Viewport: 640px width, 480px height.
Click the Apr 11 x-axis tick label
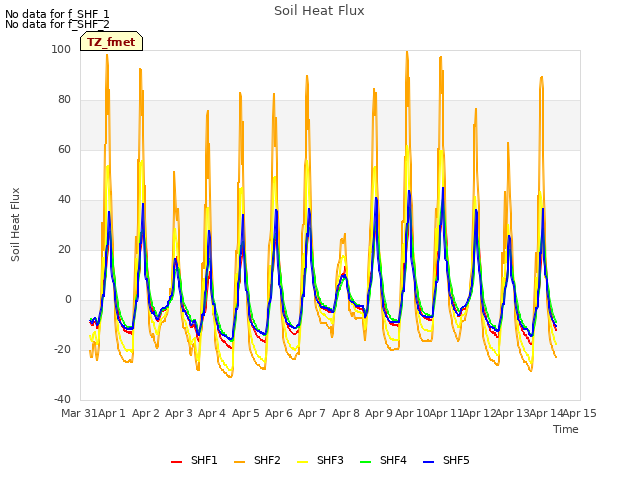tap(446, 413)
